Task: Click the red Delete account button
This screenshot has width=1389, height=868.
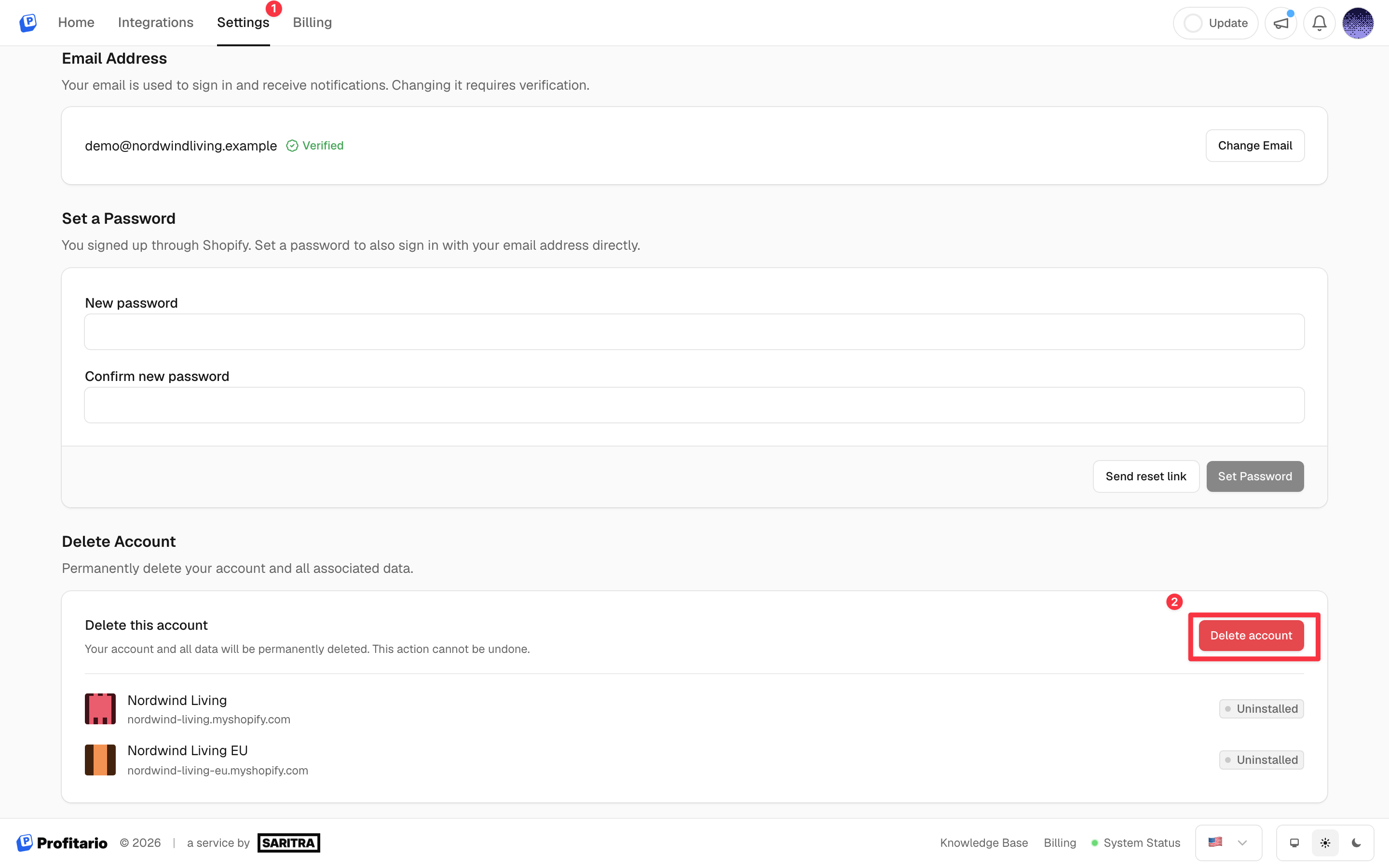Action: coord(1251,636)
